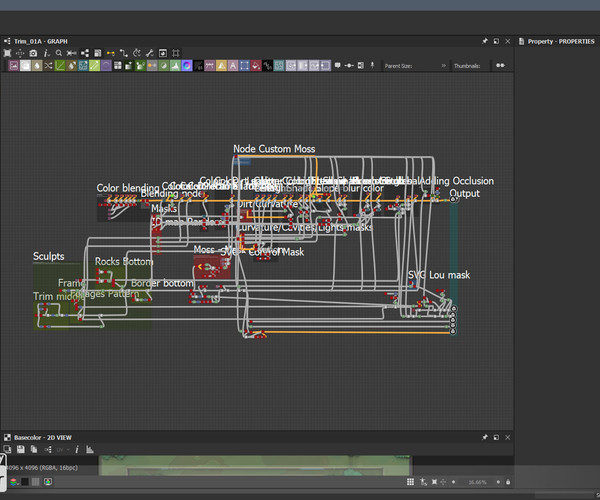Add the light green Distance node icon

[95, 66]
